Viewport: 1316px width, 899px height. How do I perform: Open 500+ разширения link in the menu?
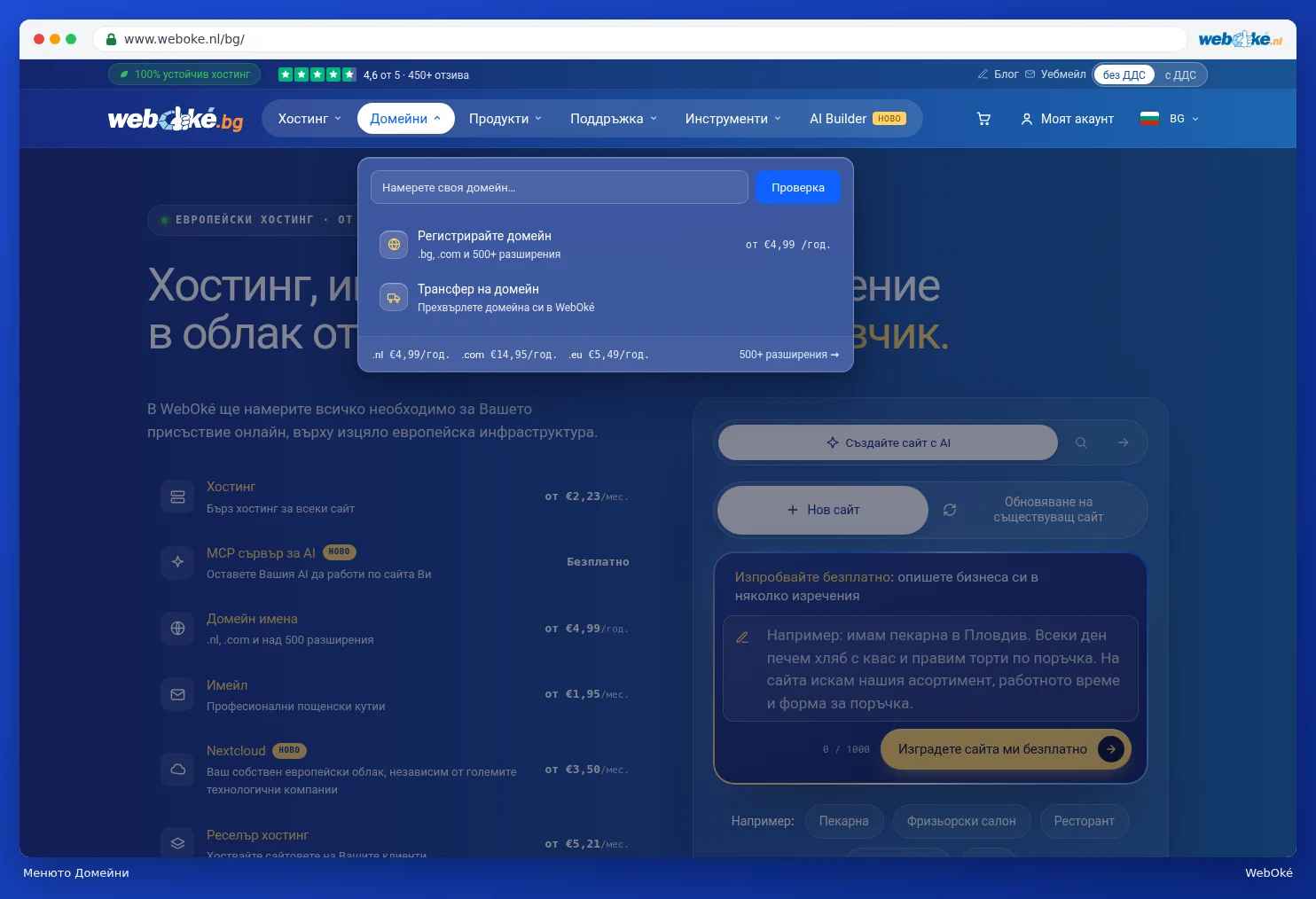point(788,355)
